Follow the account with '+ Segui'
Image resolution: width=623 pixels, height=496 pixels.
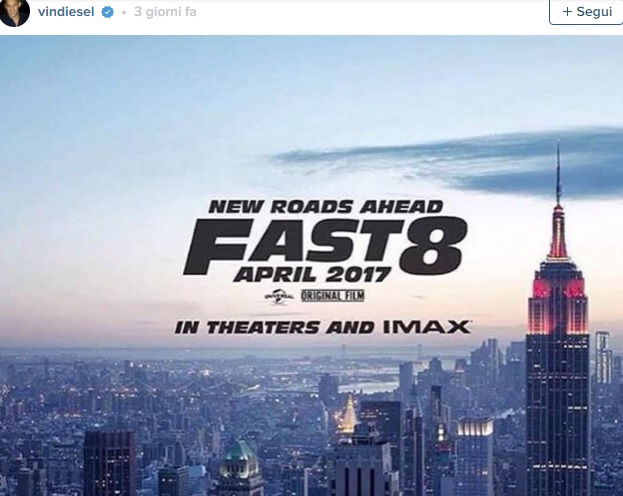[586, 12]
